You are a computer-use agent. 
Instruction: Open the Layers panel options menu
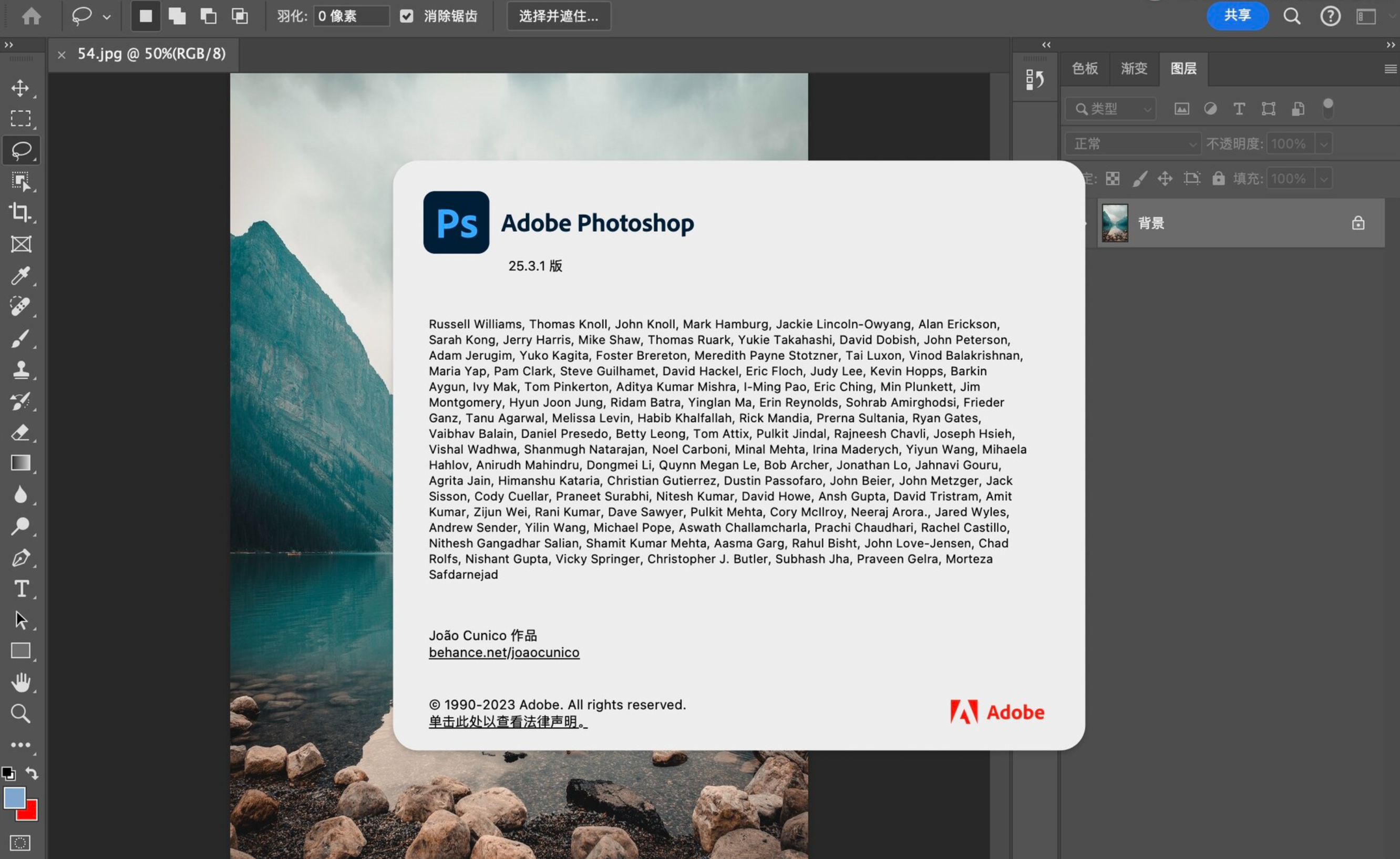1391,69
